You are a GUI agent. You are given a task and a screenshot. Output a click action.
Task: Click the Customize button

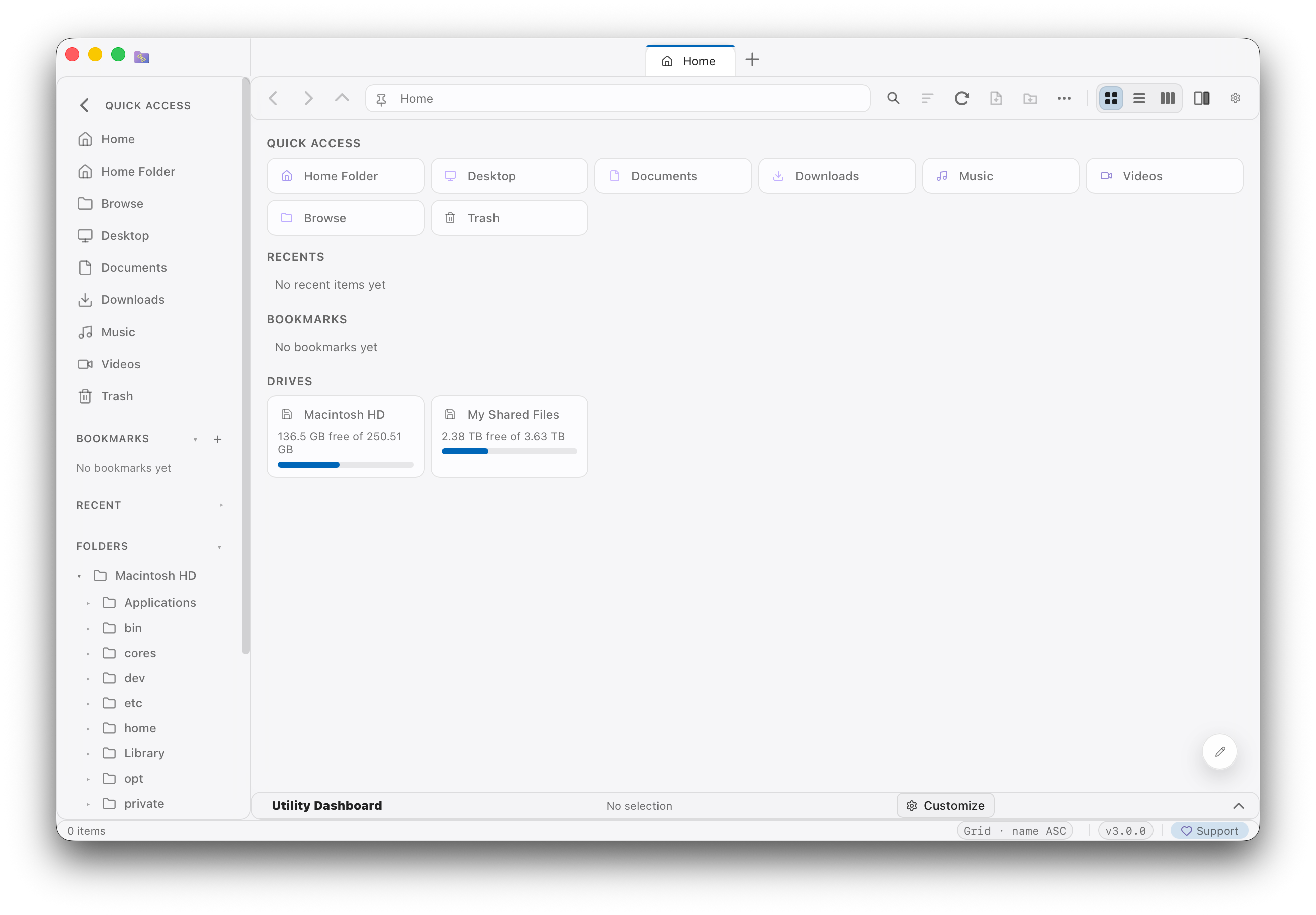click(x=946, y=806)
